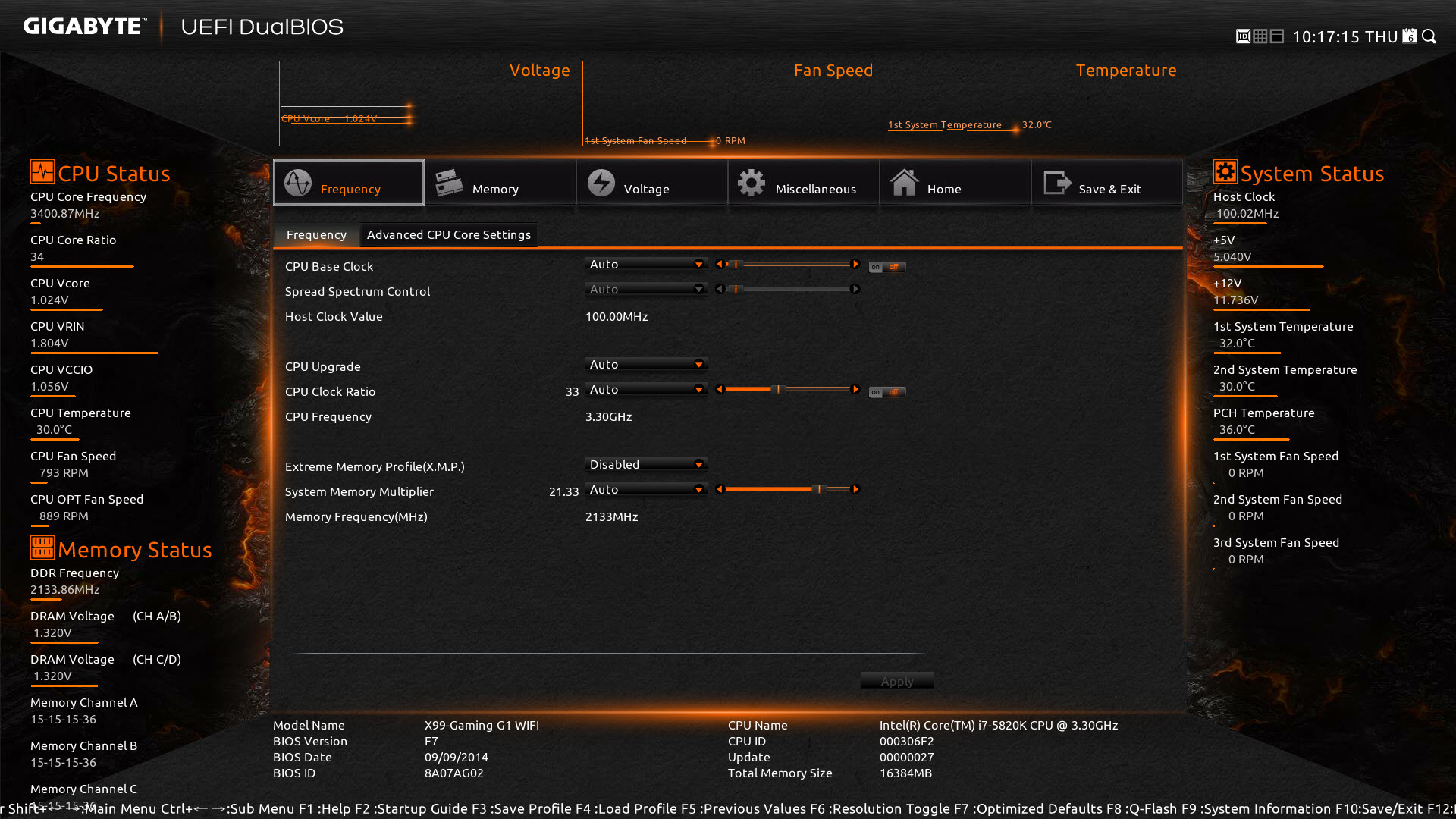Click the CPU Base Clock slider track

(x=787, y=264)
